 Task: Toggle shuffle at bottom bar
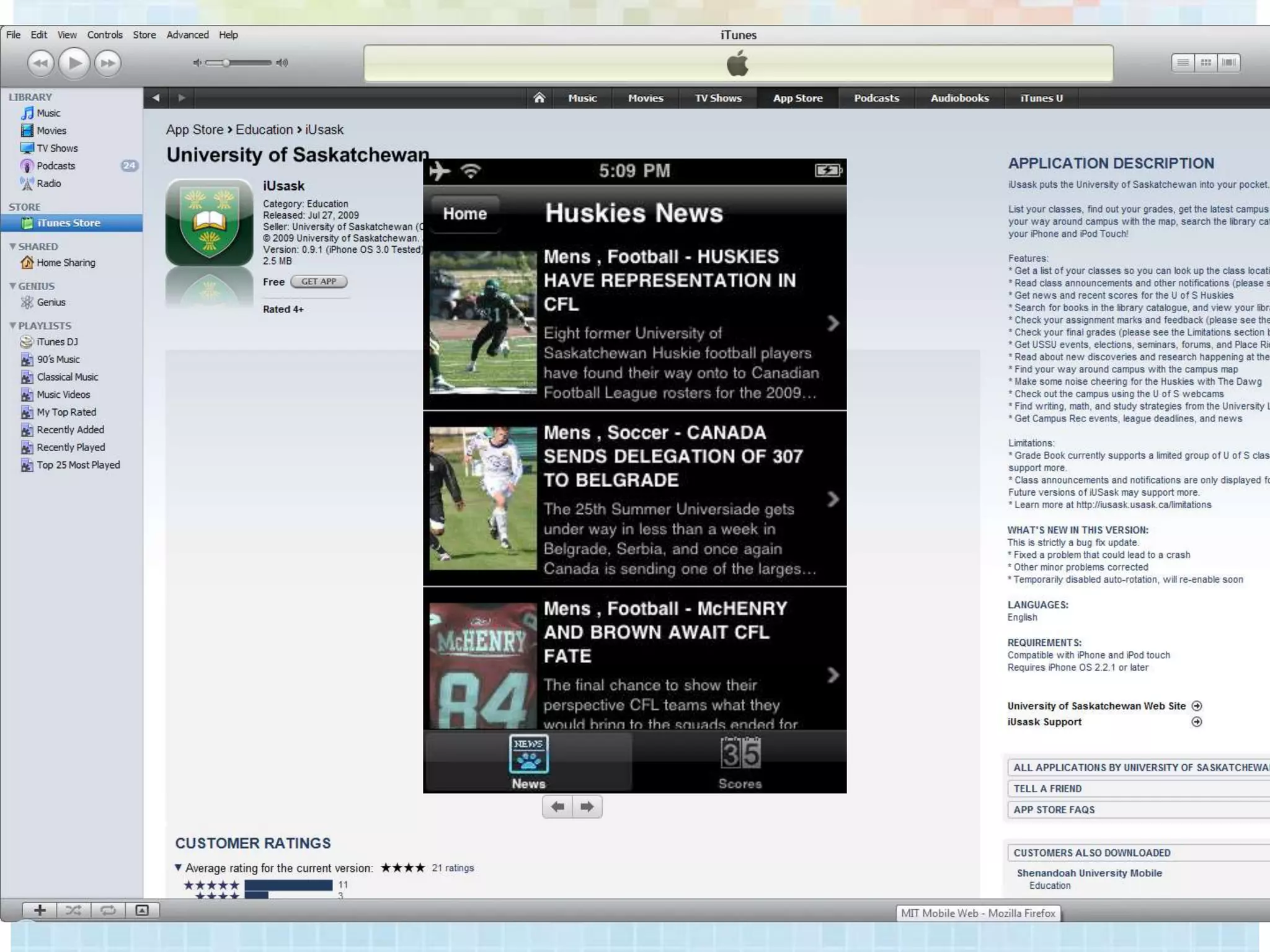73,910
